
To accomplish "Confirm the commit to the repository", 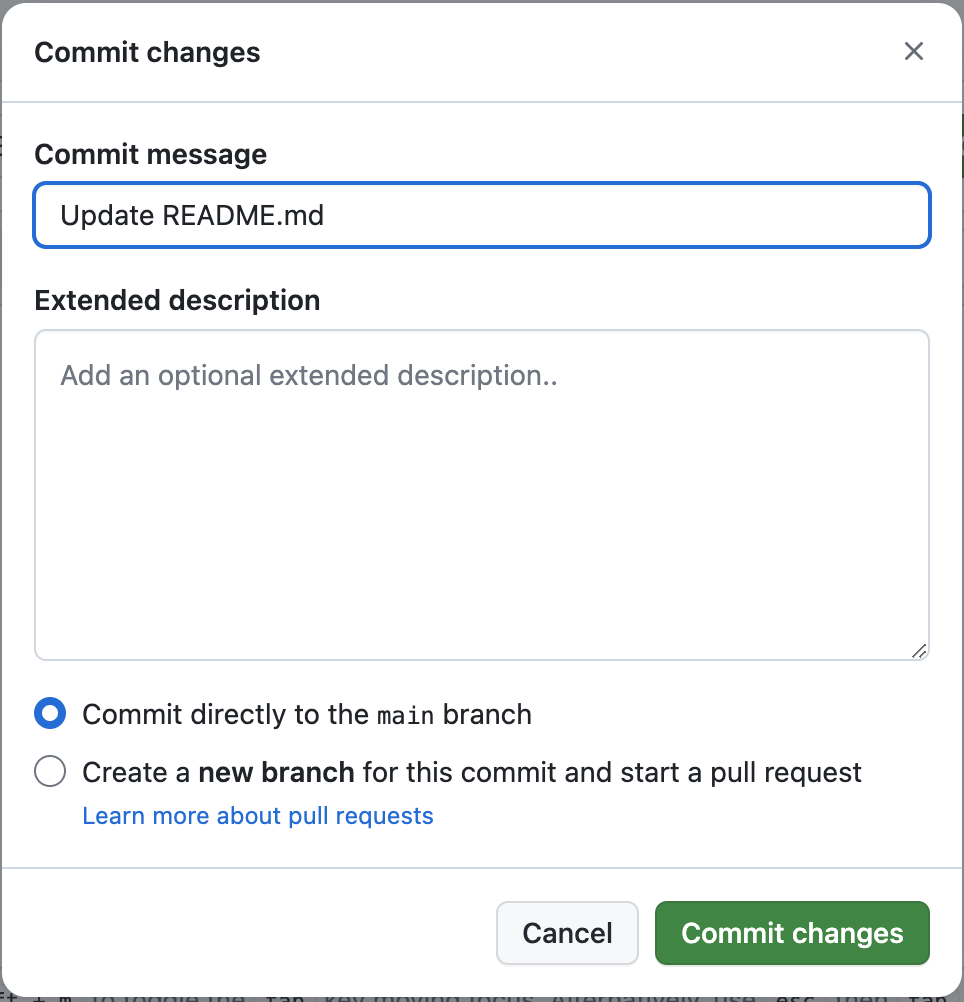I will tap(791, 932).
